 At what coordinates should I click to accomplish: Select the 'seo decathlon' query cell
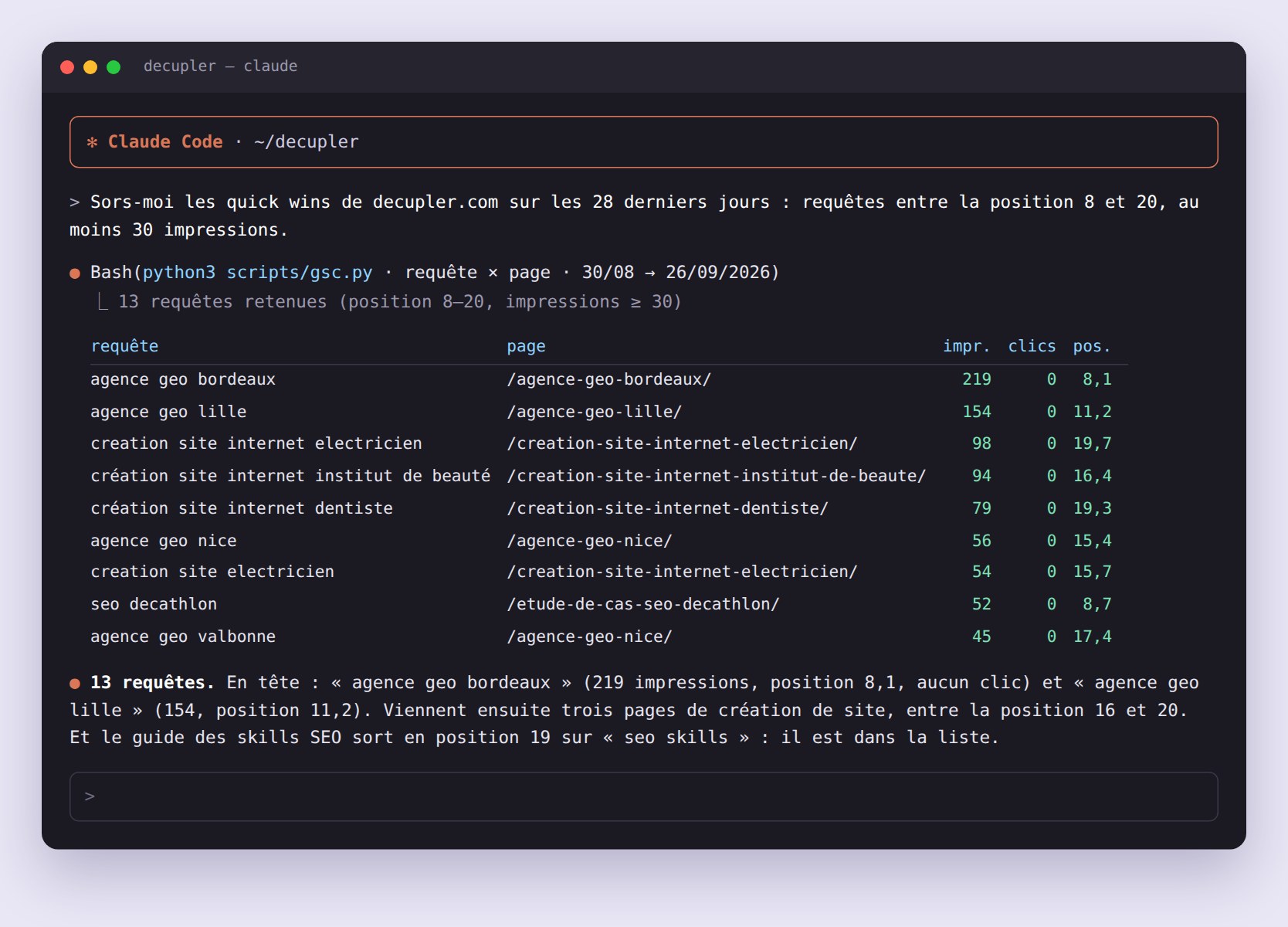click(x=154, y=604)
